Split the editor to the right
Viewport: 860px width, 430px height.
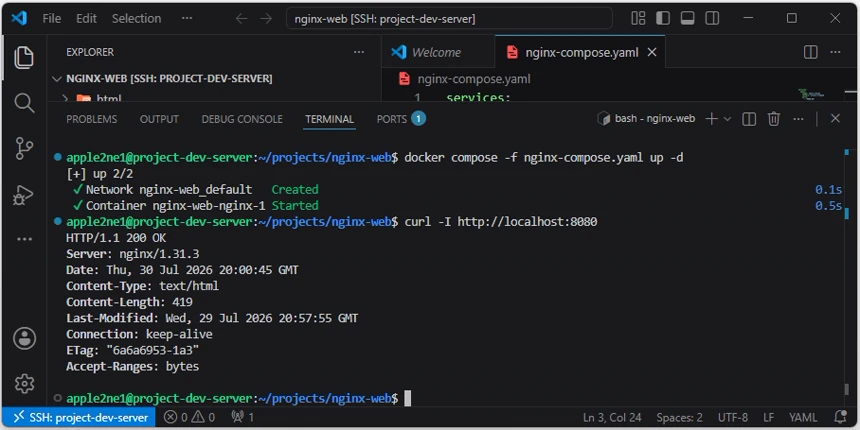810,52
